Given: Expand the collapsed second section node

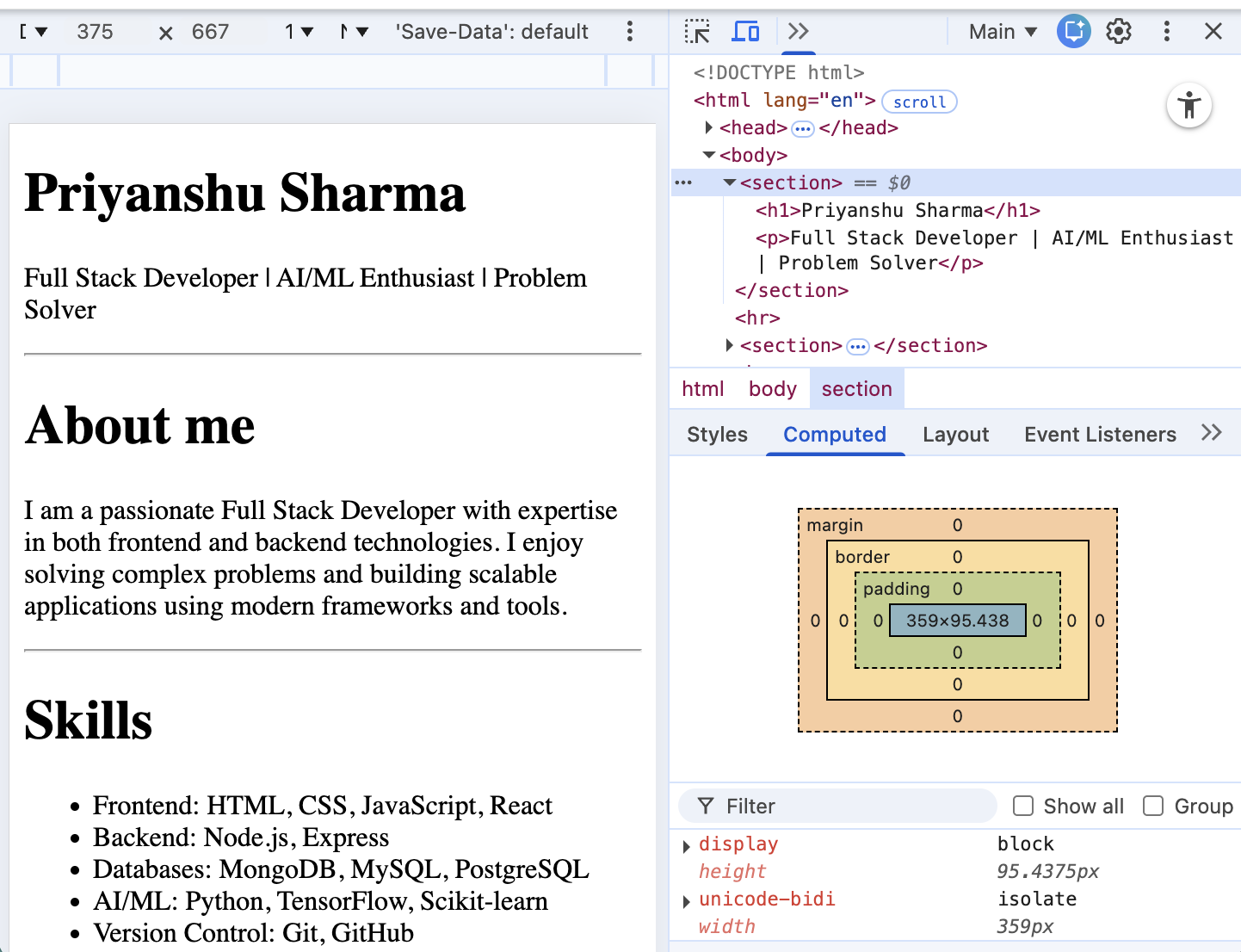Looking at the screenshot, I should [730, 345].
